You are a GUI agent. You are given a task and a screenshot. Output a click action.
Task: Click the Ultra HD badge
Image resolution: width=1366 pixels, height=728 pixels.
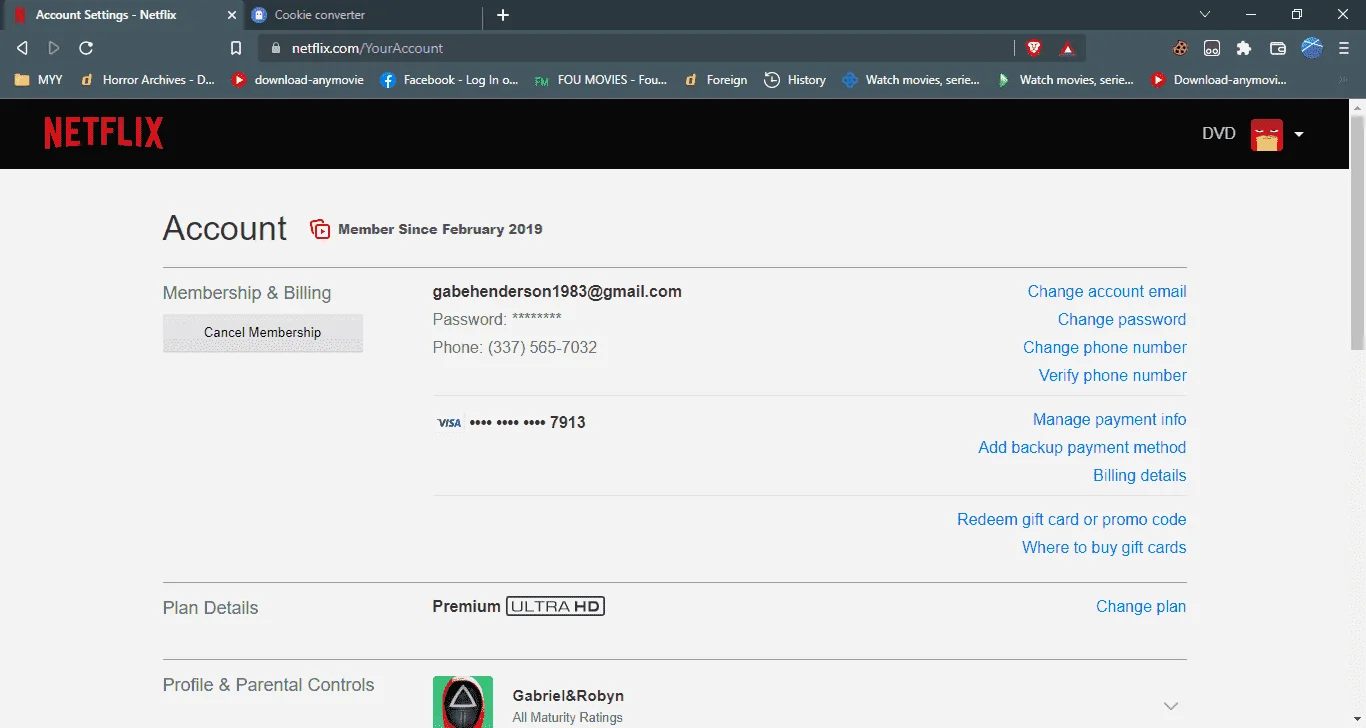[x=556, y=606]
